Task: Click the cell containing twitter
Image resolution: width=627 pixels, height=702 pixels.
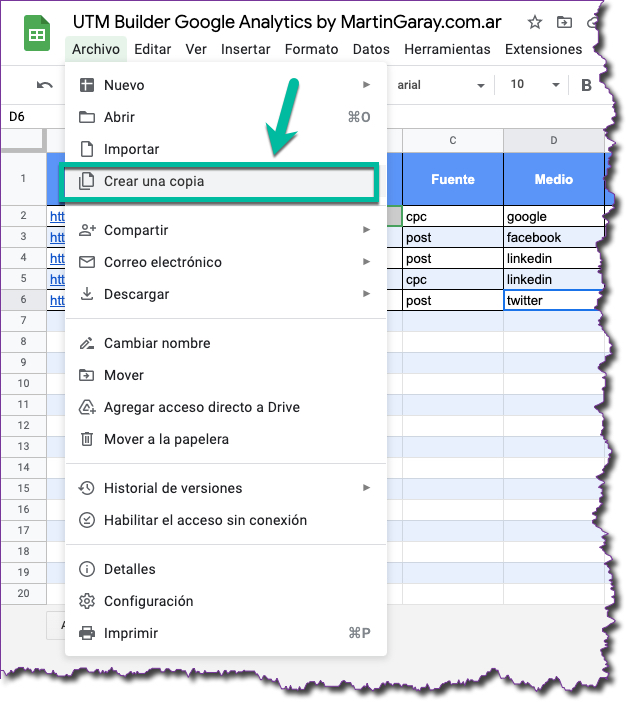Action: [554, 300]
